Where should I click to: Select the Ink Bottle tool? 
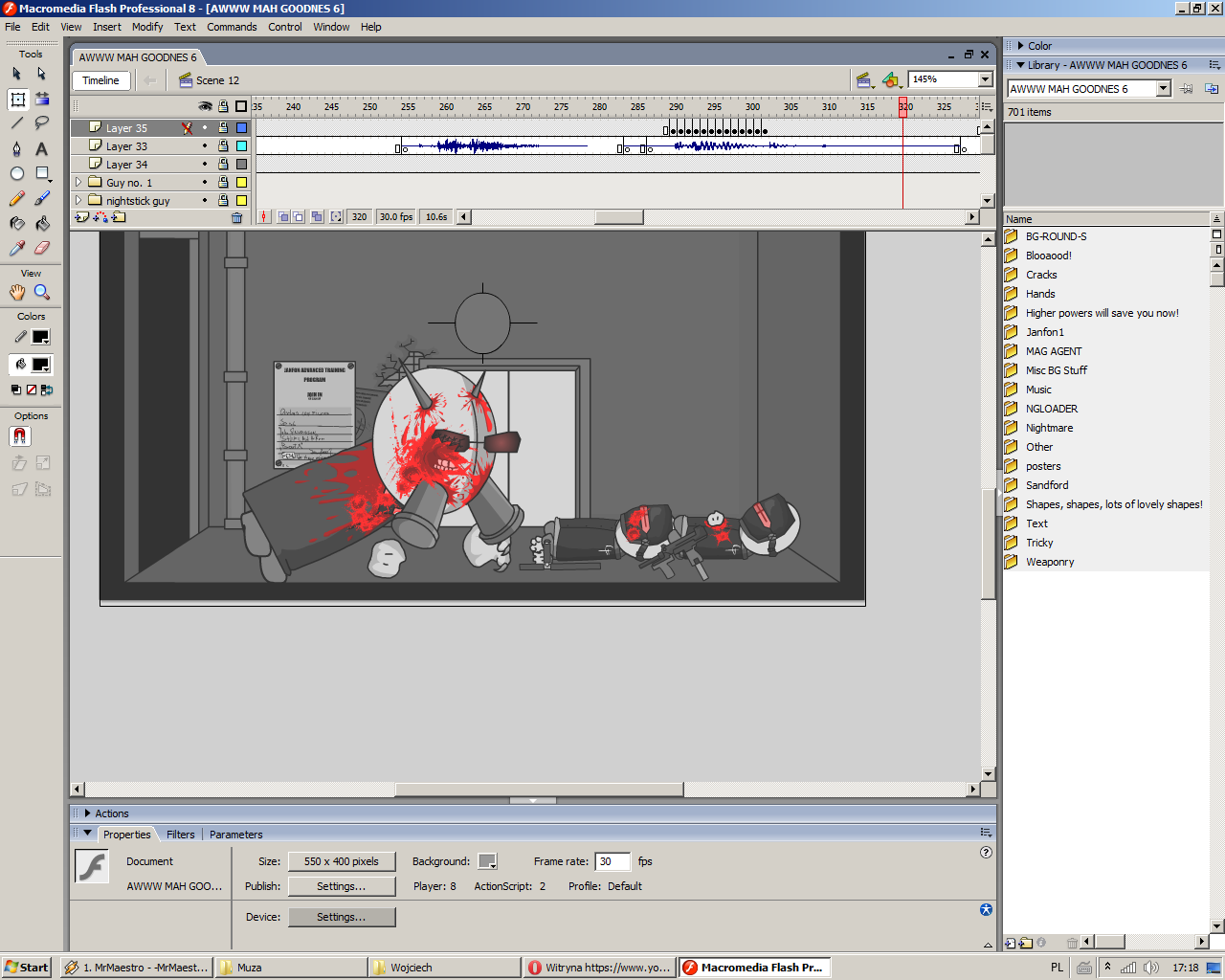coord(17,223)
